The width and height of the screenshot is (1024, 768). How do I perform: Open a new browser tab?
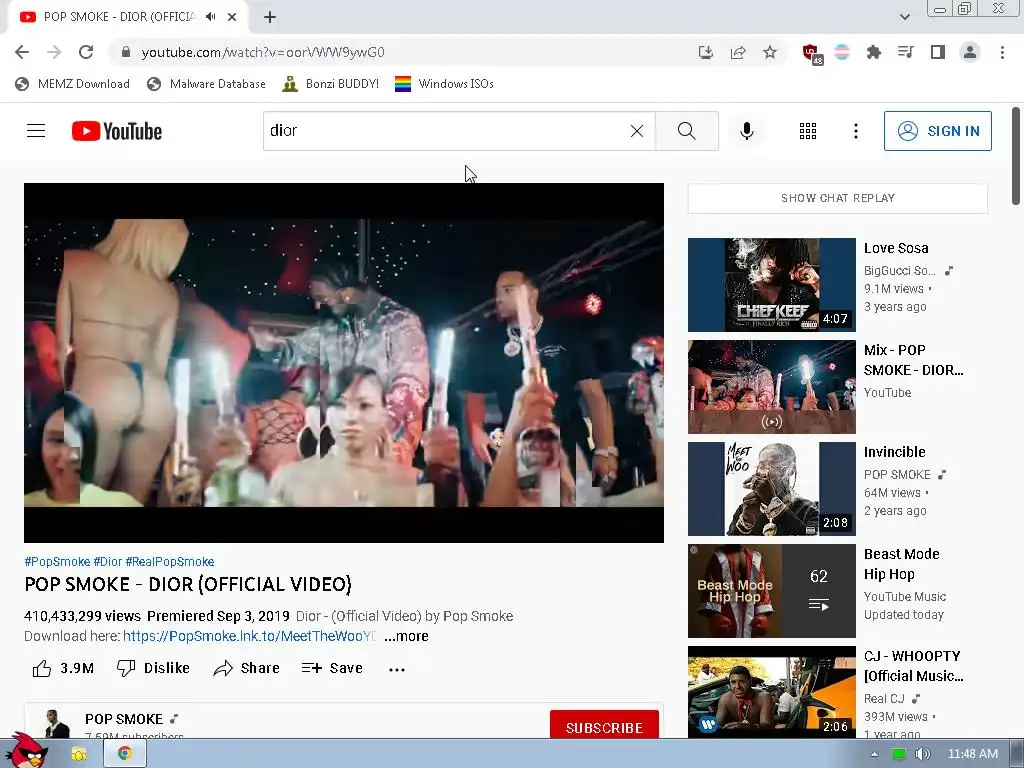pyautogui.click(x=270, y=17)
